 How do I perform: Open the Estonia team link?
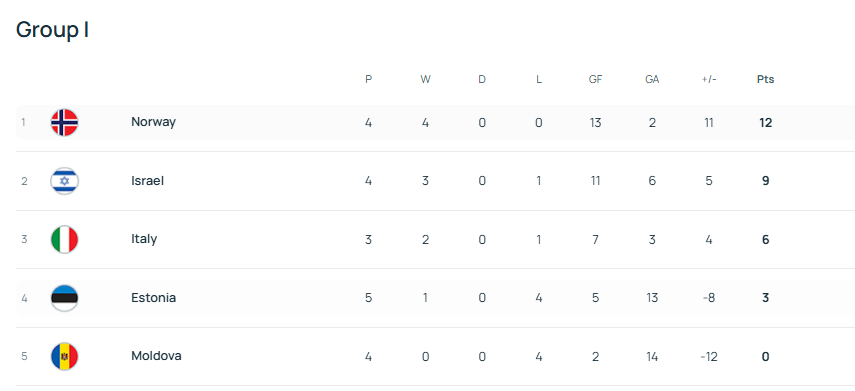tap(153, 298)
